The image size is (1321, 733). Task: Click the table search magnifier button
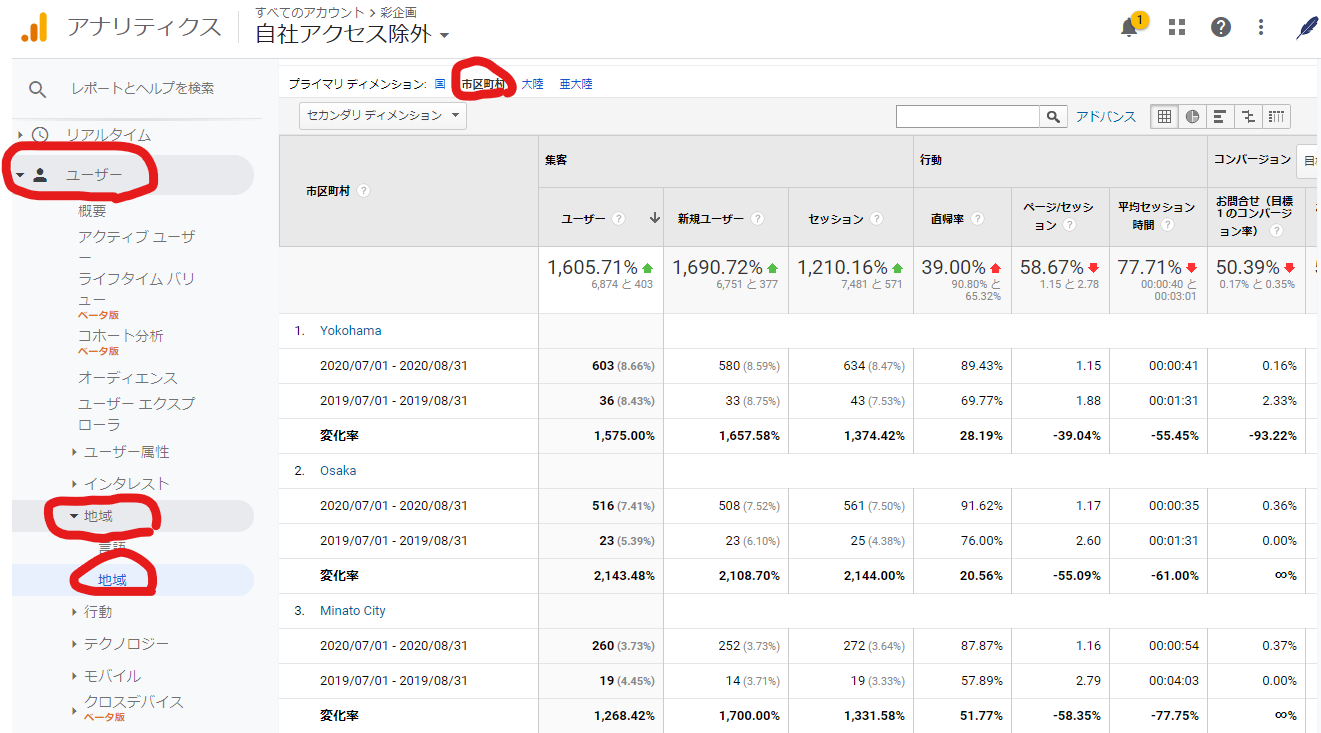[x=1053, y=117]
